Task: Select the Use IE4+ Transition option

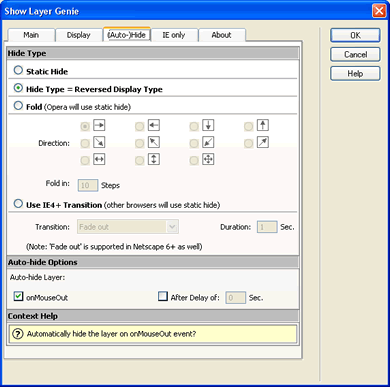Action: [x=18, y=204]
